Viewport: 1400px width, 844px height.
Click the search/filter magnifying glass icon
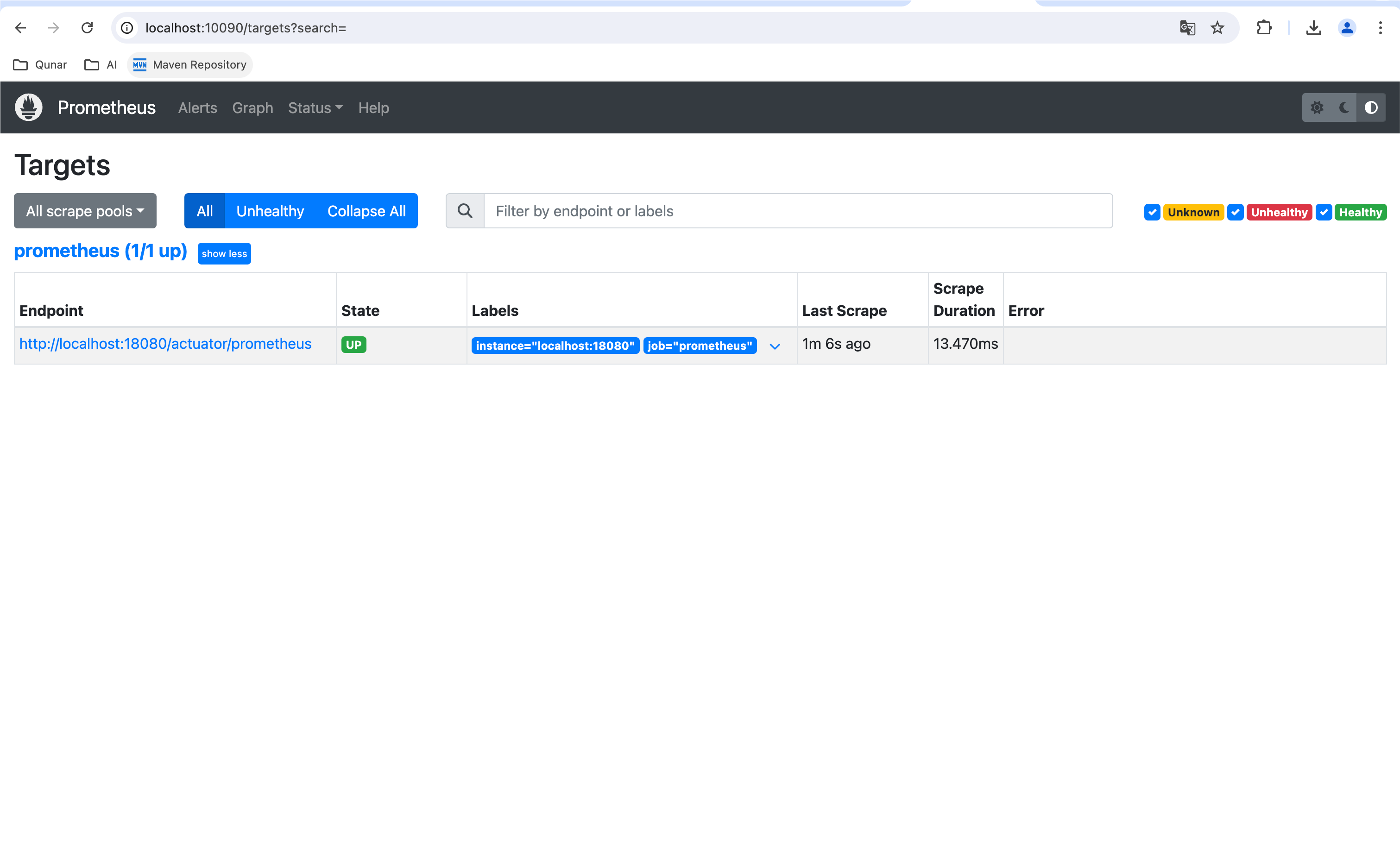pos(465,211)
